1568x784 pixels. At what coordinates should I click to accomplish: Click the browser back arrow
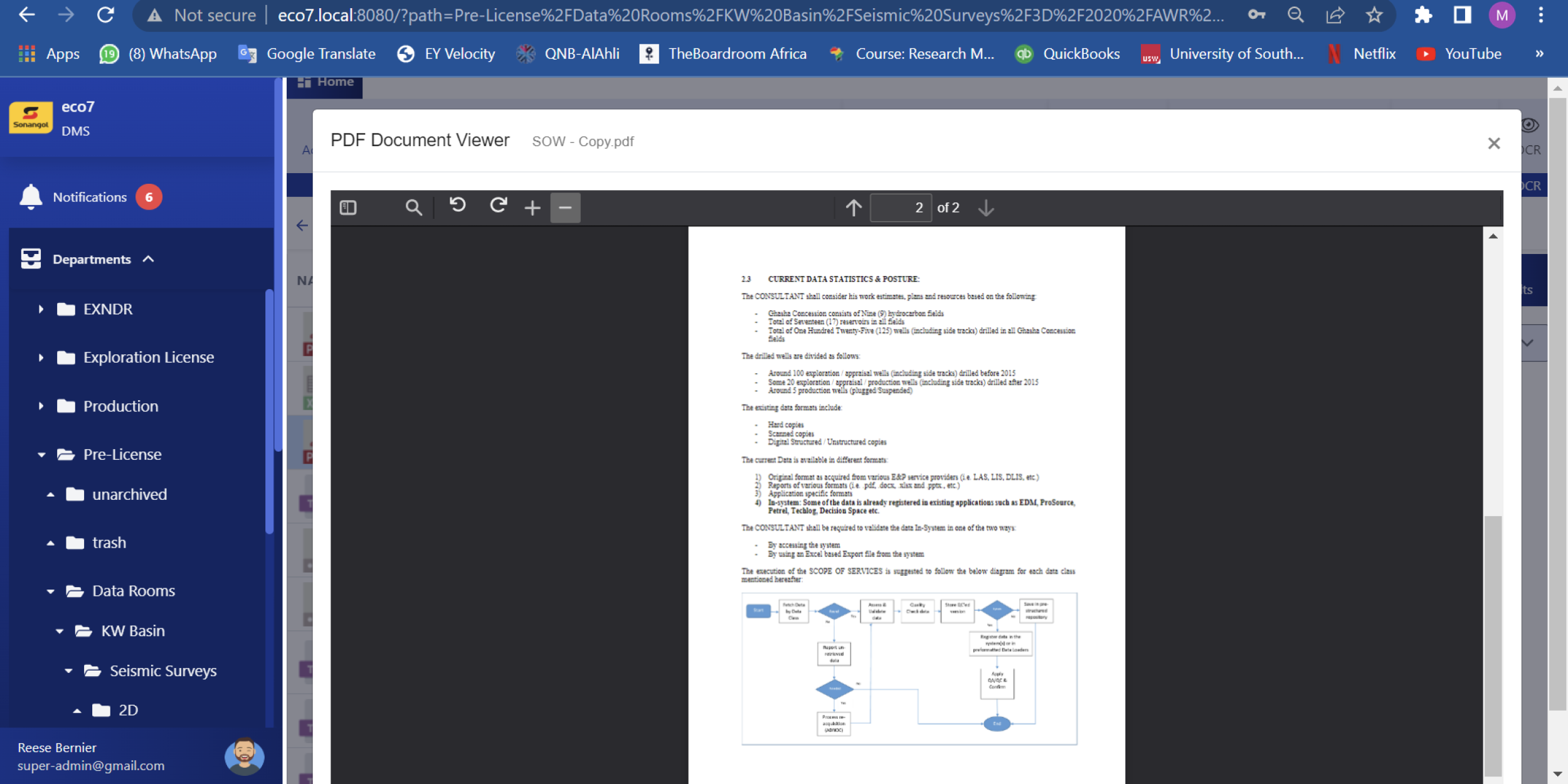(26, 14)
